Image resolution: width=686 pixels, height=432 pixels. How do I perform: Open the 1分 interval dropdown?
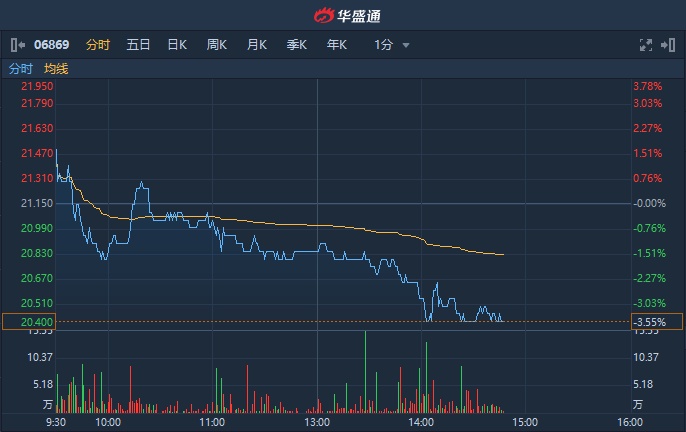(384, 45)
